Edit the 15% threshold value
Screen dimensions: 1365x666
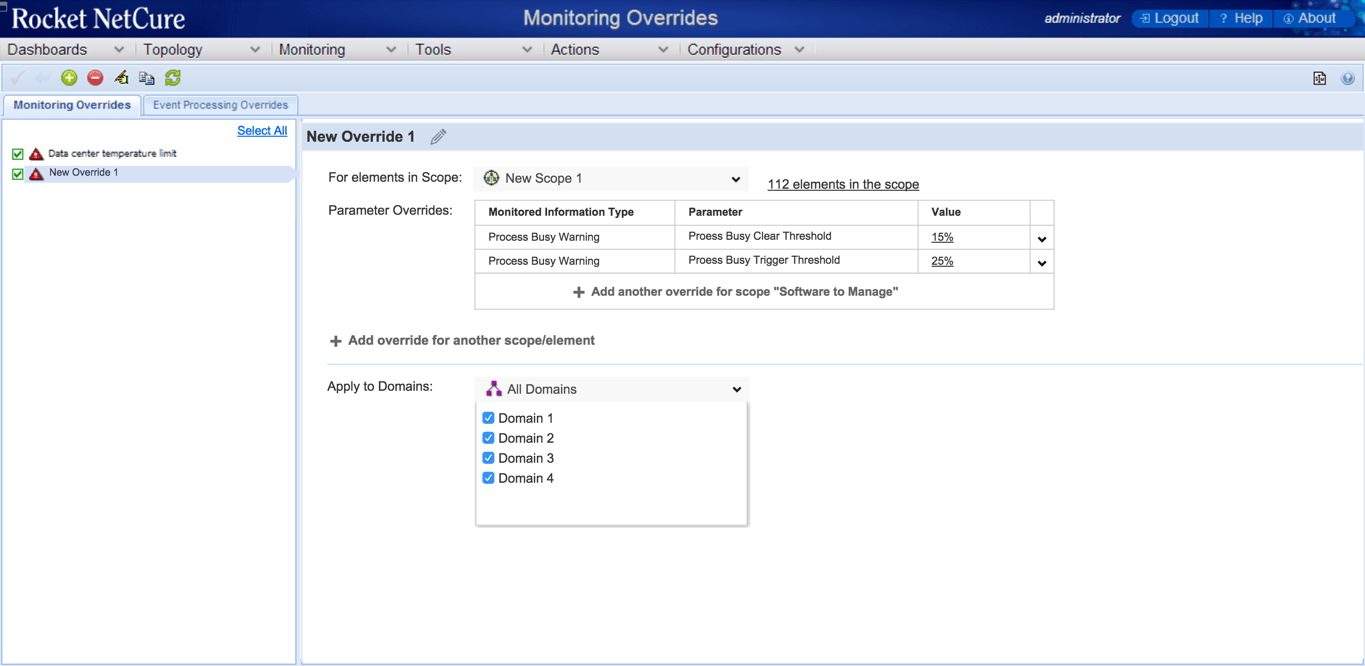(x=942, y=237)
